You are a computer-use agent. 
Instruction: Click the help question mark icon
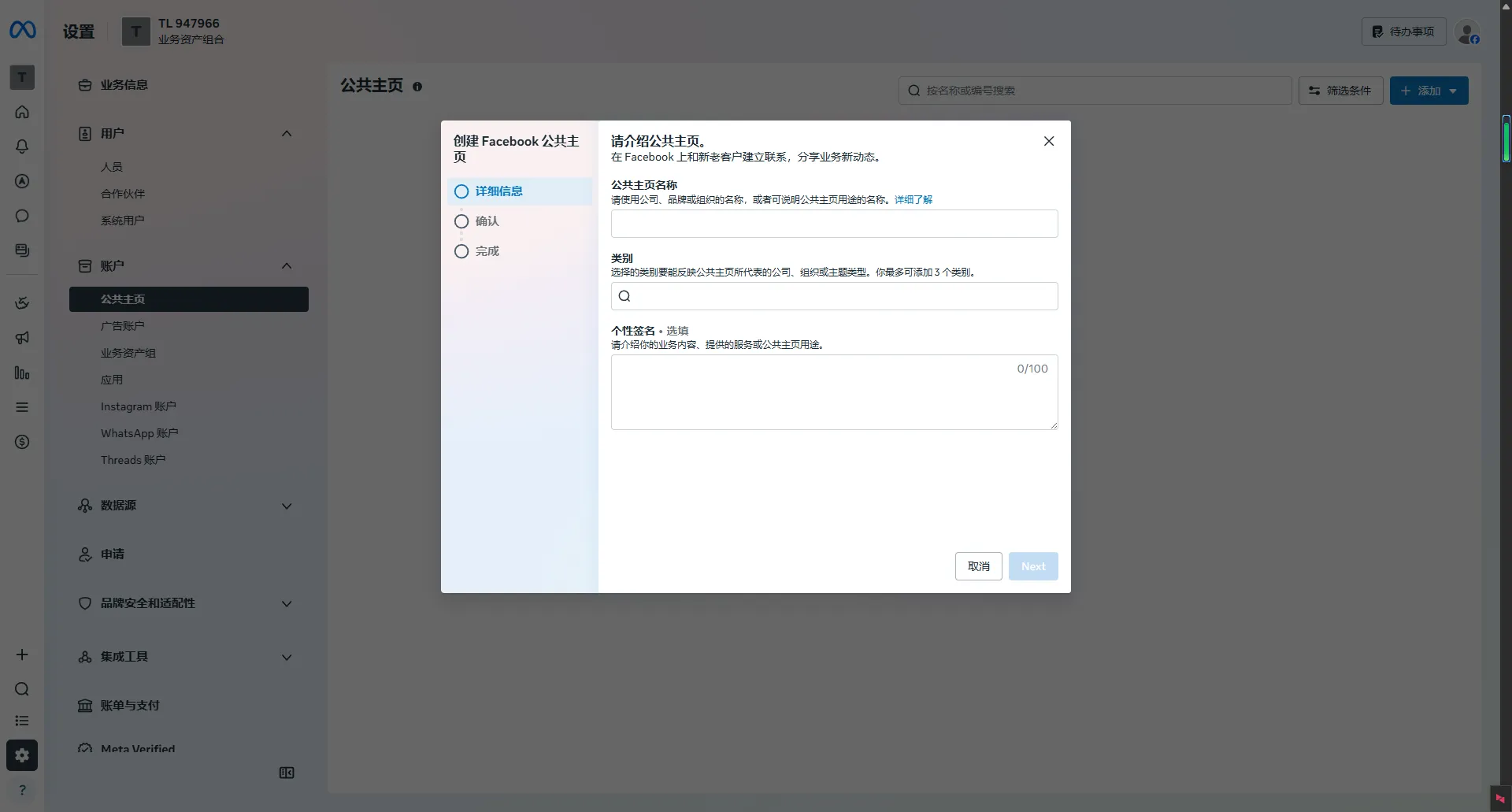click(x=22, y=790)
